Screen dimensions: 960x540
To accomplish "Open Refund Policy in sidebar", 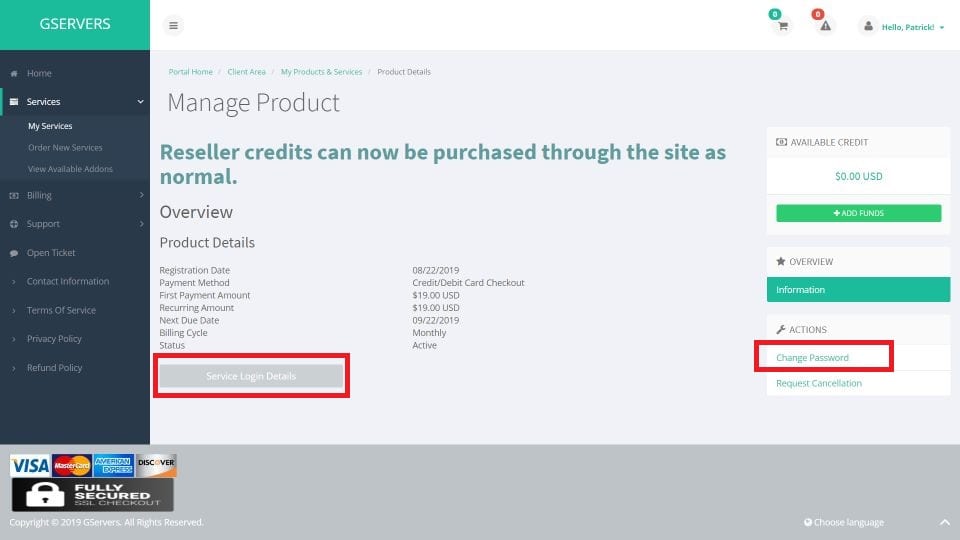I will point(54,368).
